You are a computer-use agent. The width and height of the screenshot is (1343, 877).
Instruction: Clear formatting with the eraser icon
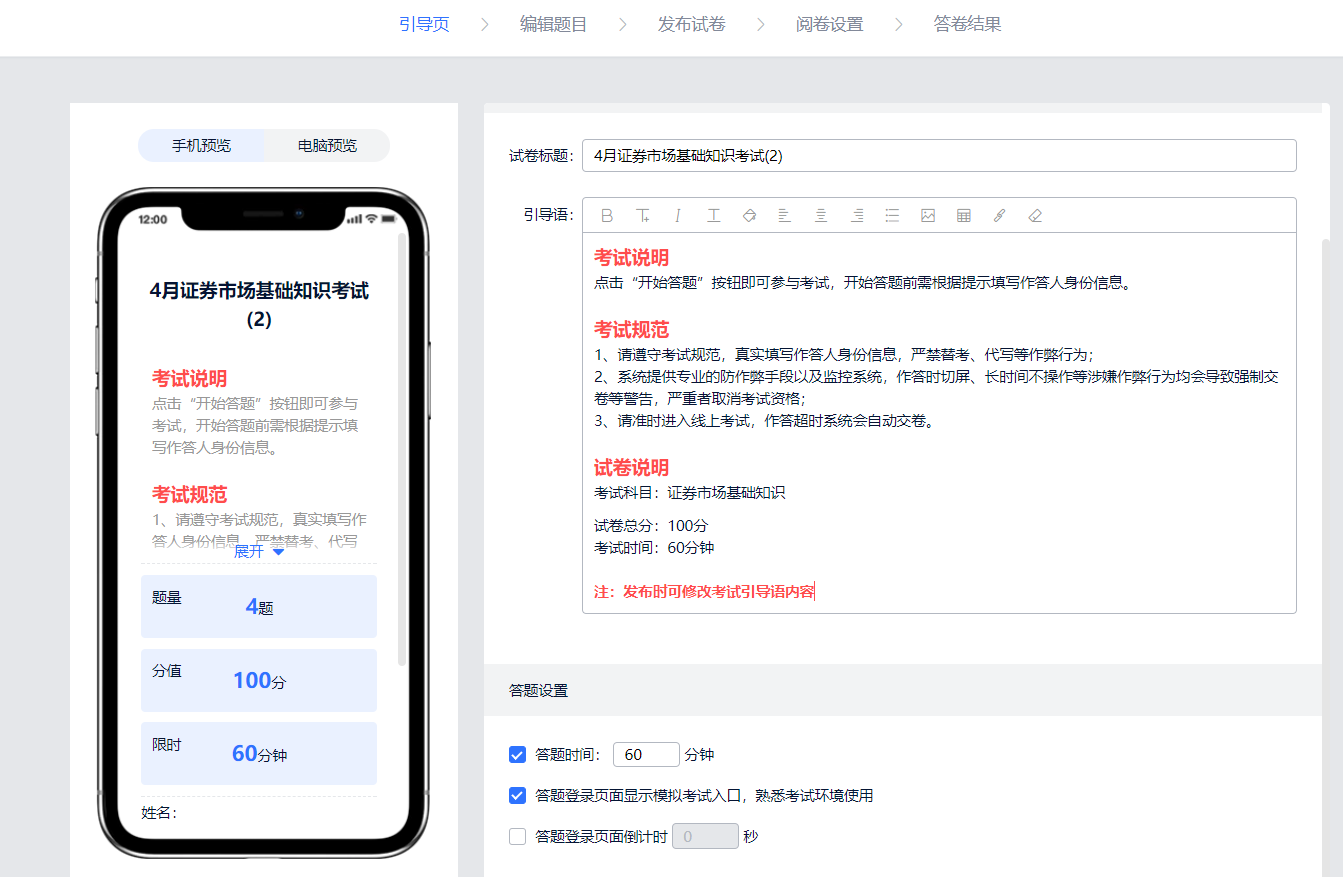[x=1035, y=215]
